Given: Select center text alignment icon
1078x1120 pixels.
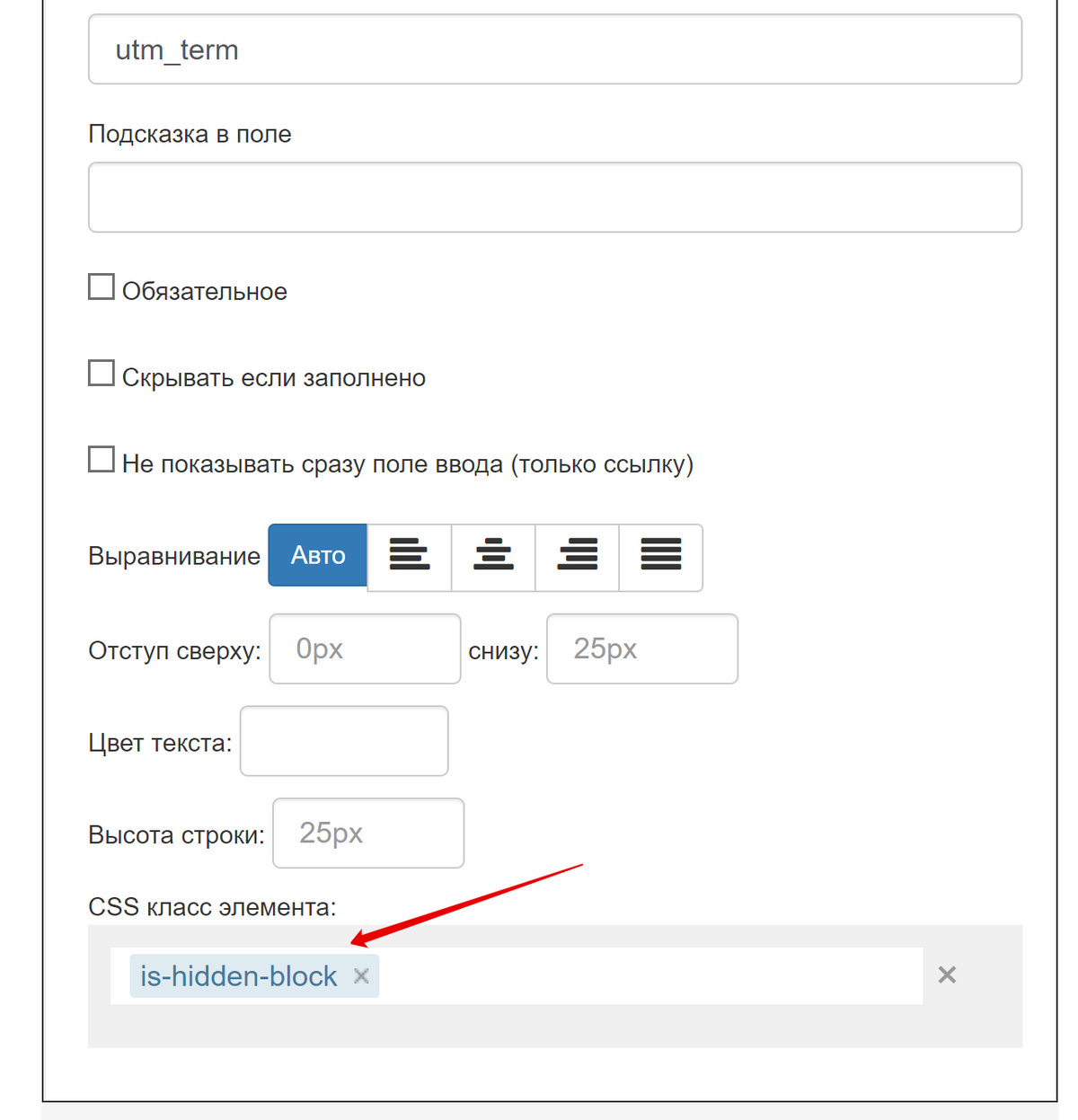Looking at the screenshot, I should 493,557.
